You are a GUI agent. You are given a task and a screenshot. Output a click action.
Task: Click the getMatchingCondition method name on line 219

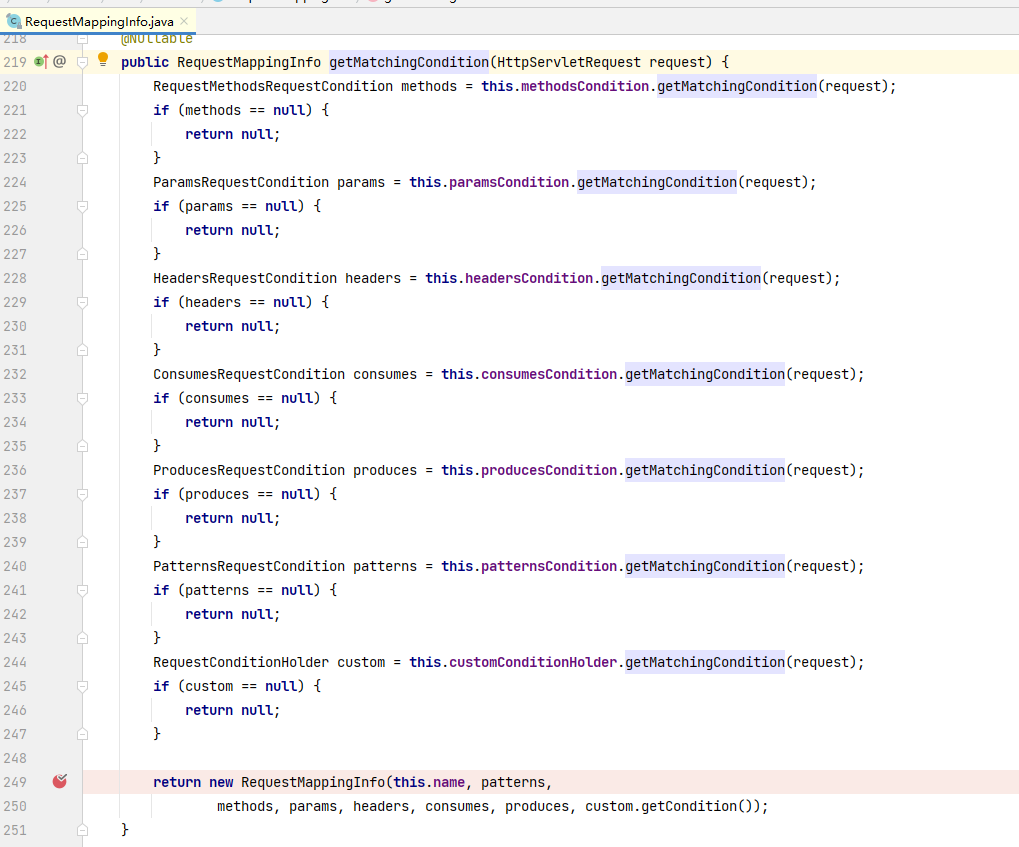click(409, 62)
